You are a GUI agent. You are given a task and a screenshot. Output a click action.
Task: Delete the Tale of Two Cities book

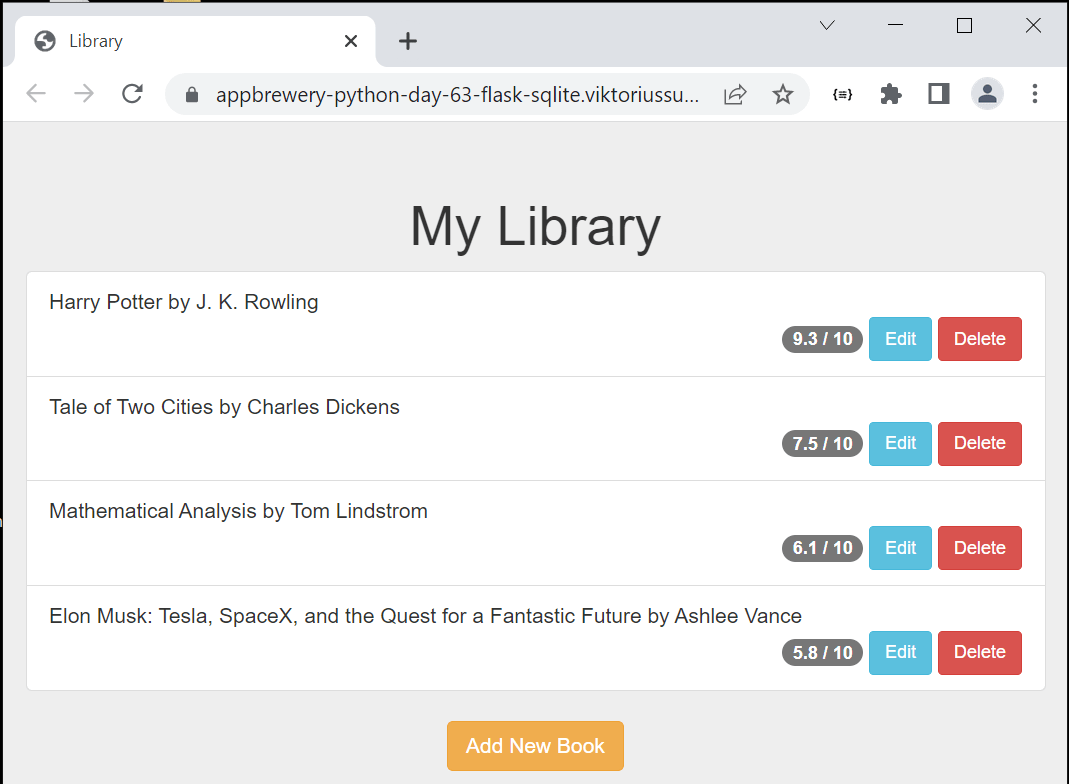pyautogui.click(x=979, y=443)
